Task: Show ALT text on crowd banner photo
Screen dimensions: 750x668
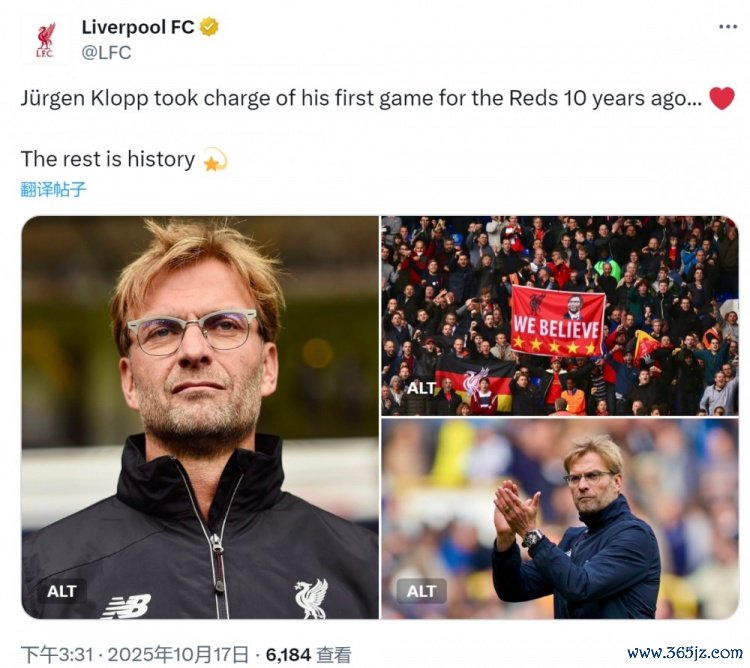Action: pyautogui.click(x=421, y=388)
